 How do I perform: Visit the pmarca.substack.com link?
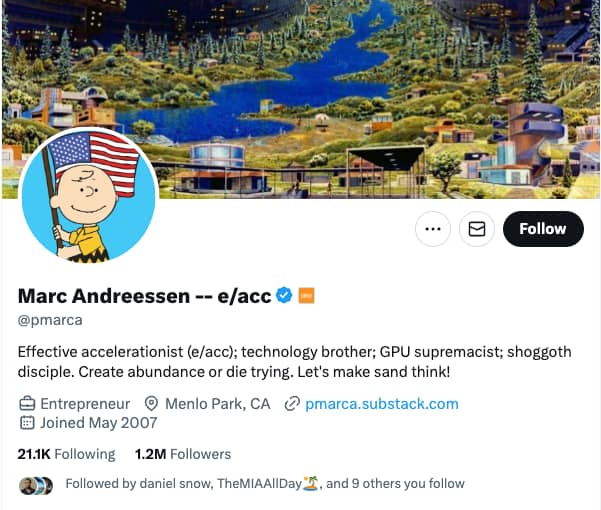click(x=382, y=404)
